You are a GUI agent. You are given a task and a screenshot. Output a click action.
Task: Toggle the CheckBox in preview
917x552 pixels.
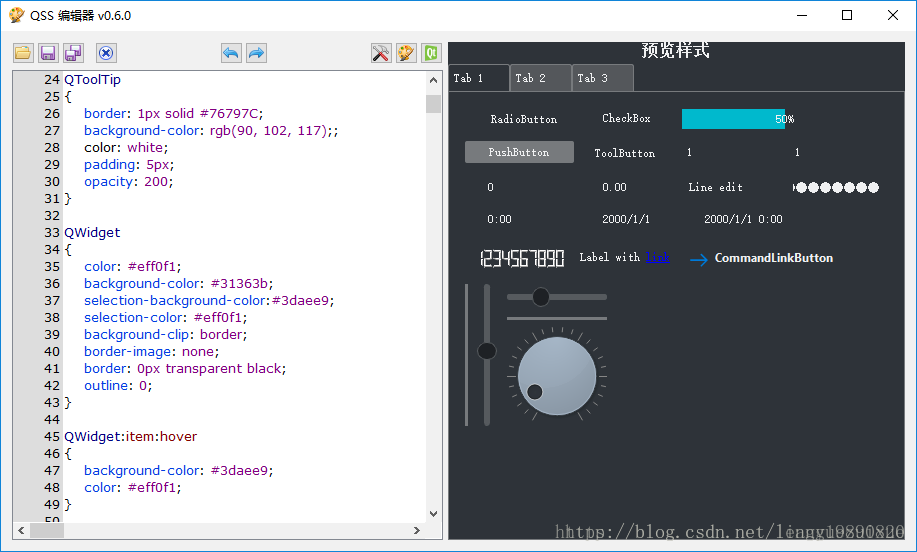(626, 119)
